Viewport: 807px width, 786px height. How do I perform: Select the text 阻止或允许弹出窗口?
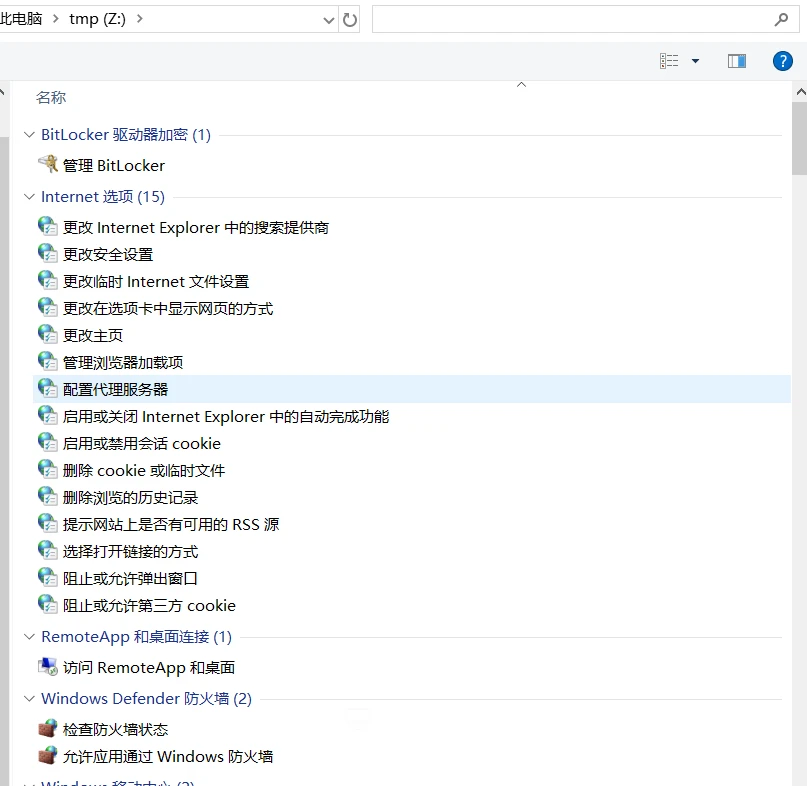click(130, 579)
